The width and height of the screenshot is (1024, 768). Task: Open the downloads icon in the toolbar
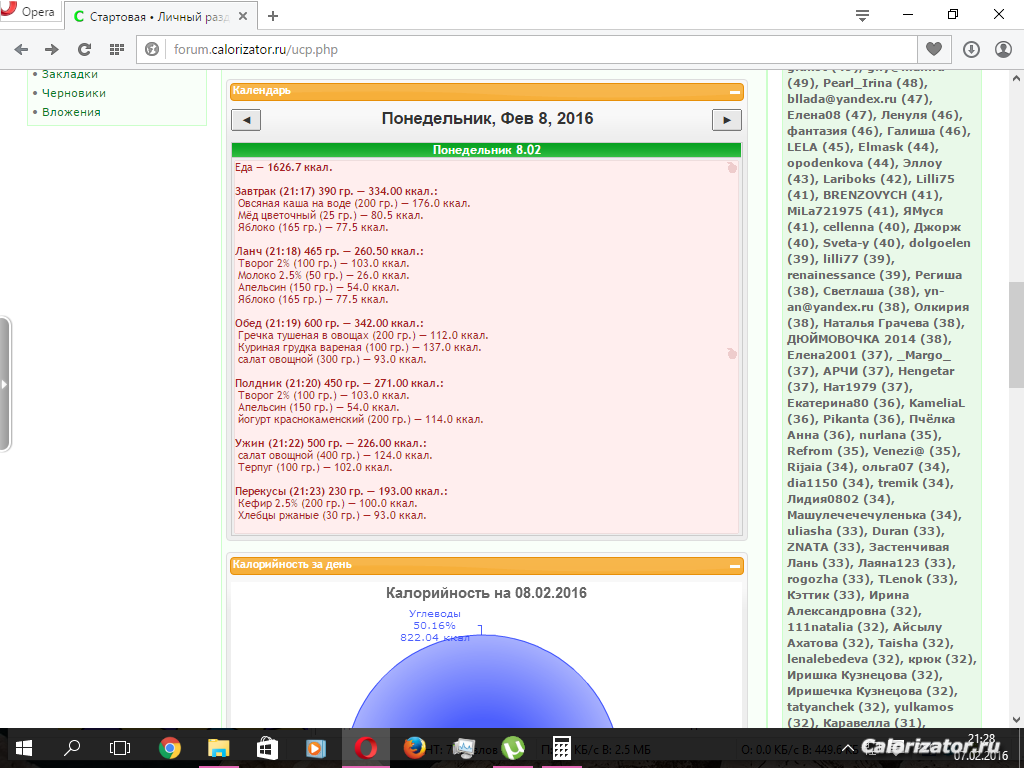click(x=971, y=50)
